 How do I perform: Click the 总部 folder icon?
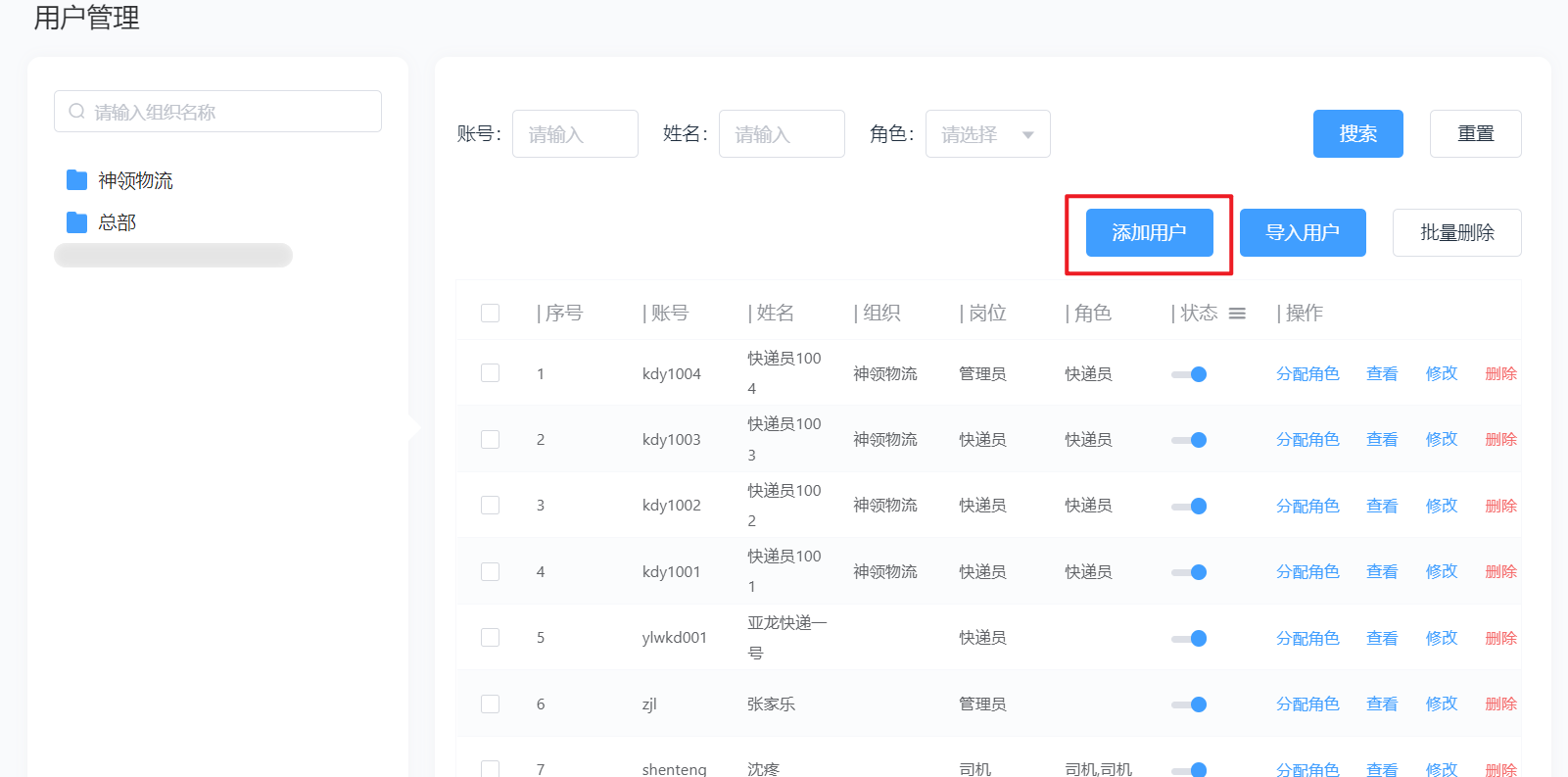coord(76,222)
